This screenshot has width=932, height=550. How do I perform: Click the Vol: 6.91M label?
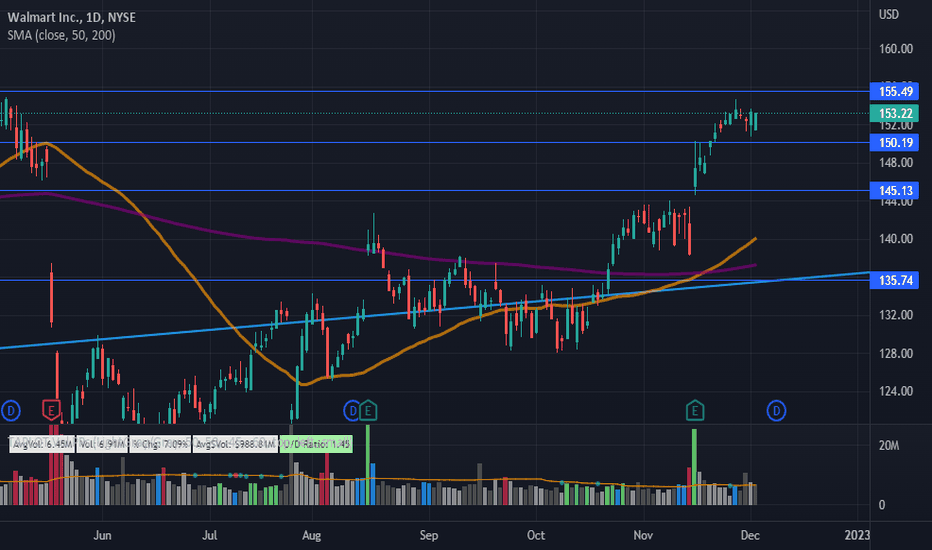[x=102, y=444]
